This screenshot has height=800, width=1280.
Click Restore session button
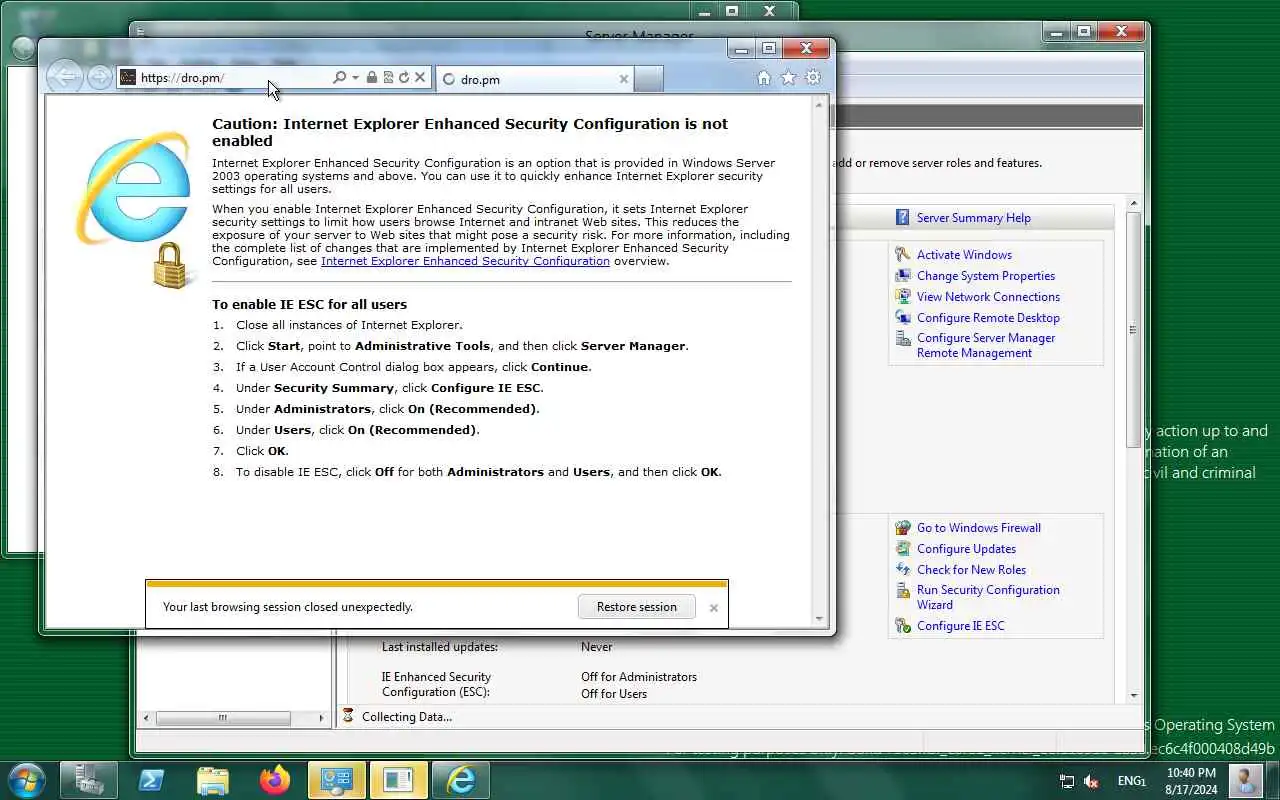pyautogui.click(x=637, y=607)
